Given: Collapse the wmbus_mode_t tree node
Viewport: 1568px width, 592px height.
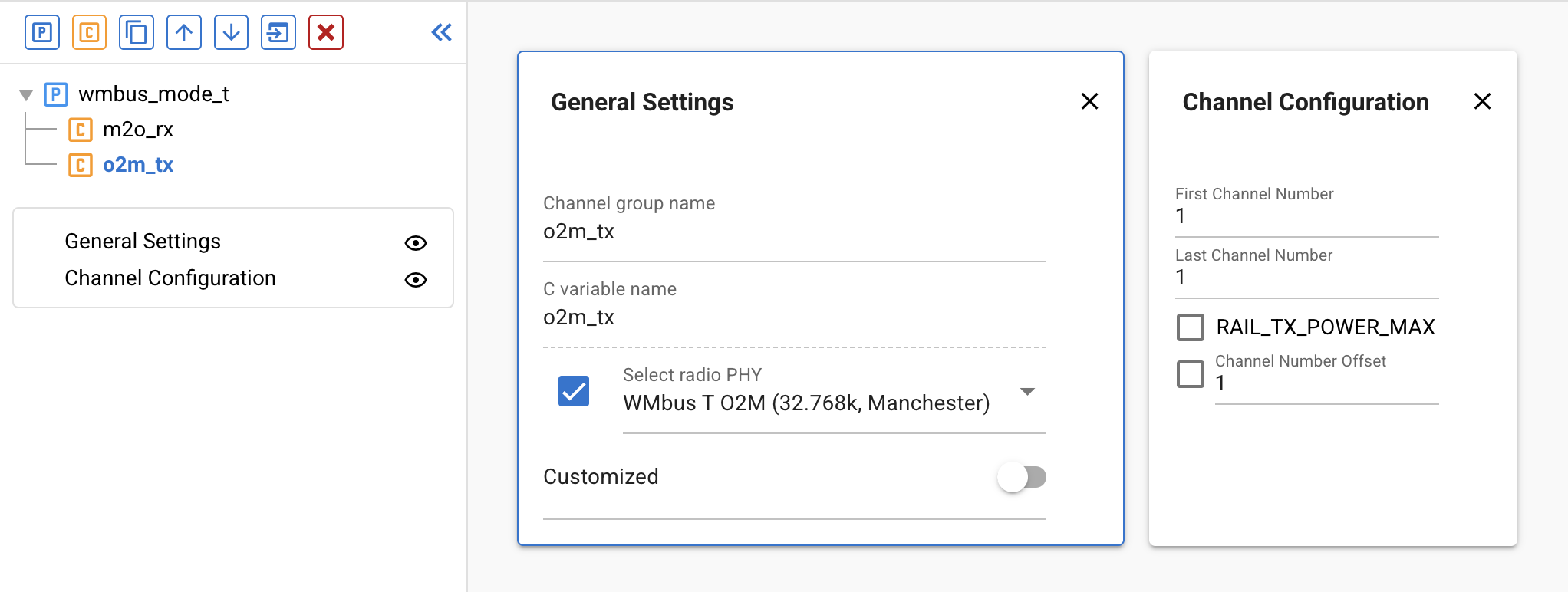Looking at the screenshot, I should click(26, 95).
